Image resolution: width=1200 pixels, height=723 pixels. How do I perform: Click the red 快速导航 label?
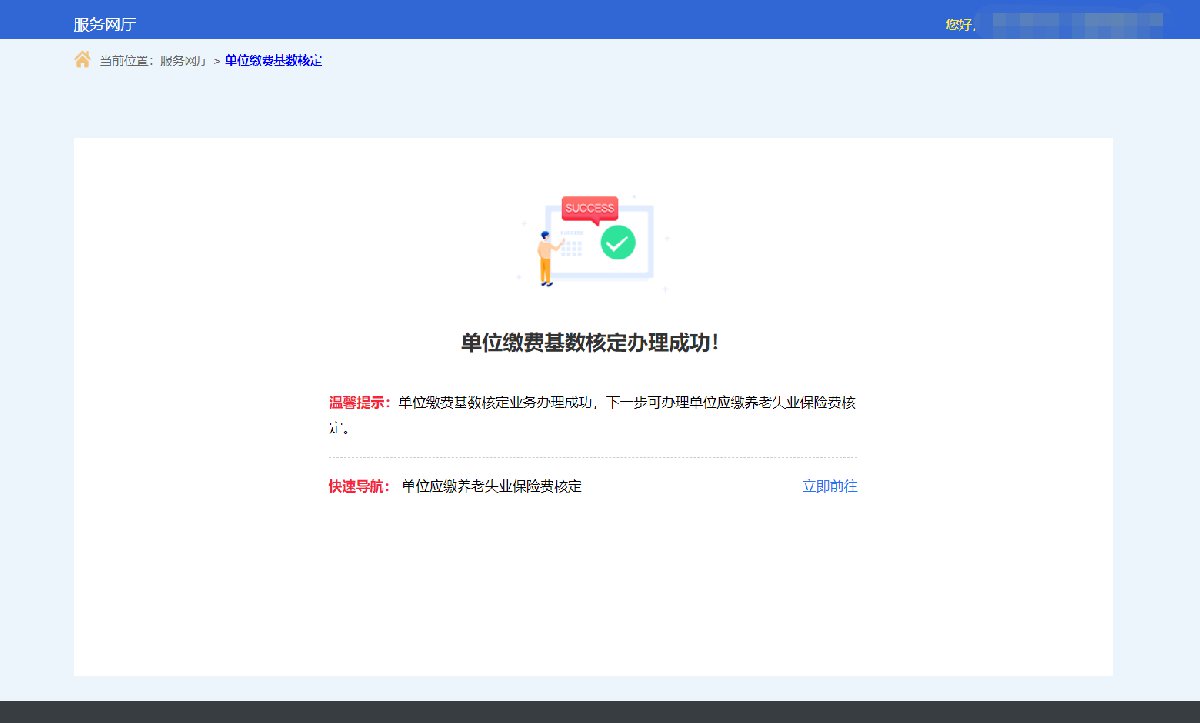(x=359, y=487)
